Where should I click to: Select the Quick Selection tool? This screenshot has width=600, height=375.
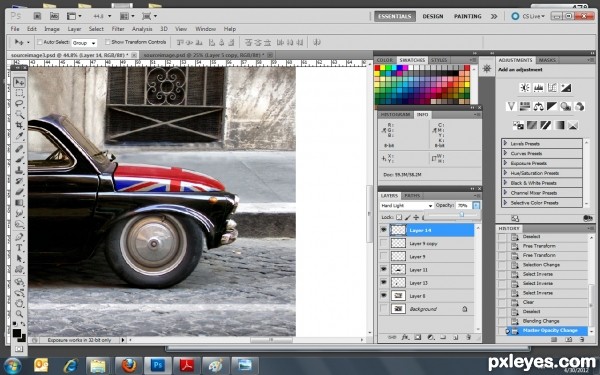coord(19,114)
